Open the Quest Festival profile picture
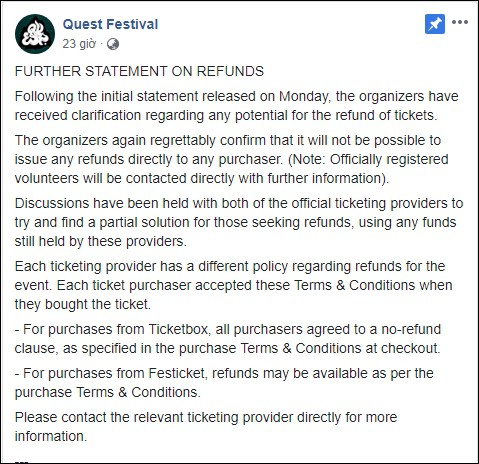The height and width of the screenshot is (464, 479). coord(35,34)
